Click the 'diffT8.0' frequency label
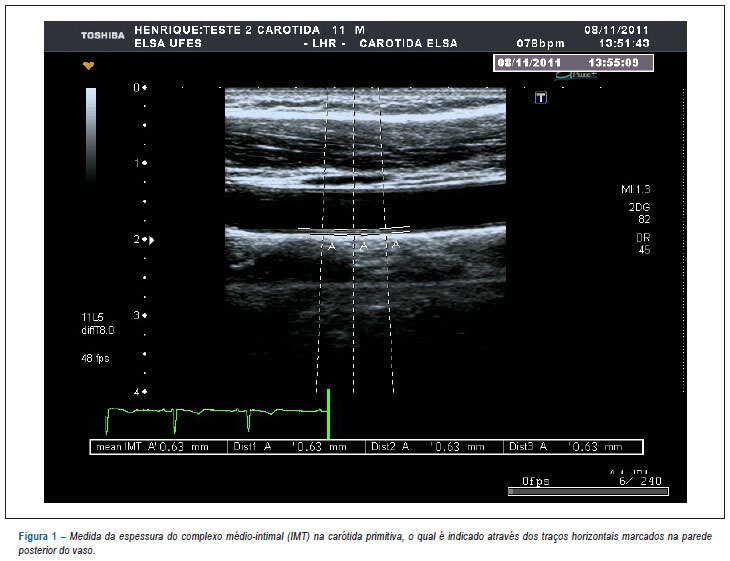The image size is (730, 561). pos(98,331)
